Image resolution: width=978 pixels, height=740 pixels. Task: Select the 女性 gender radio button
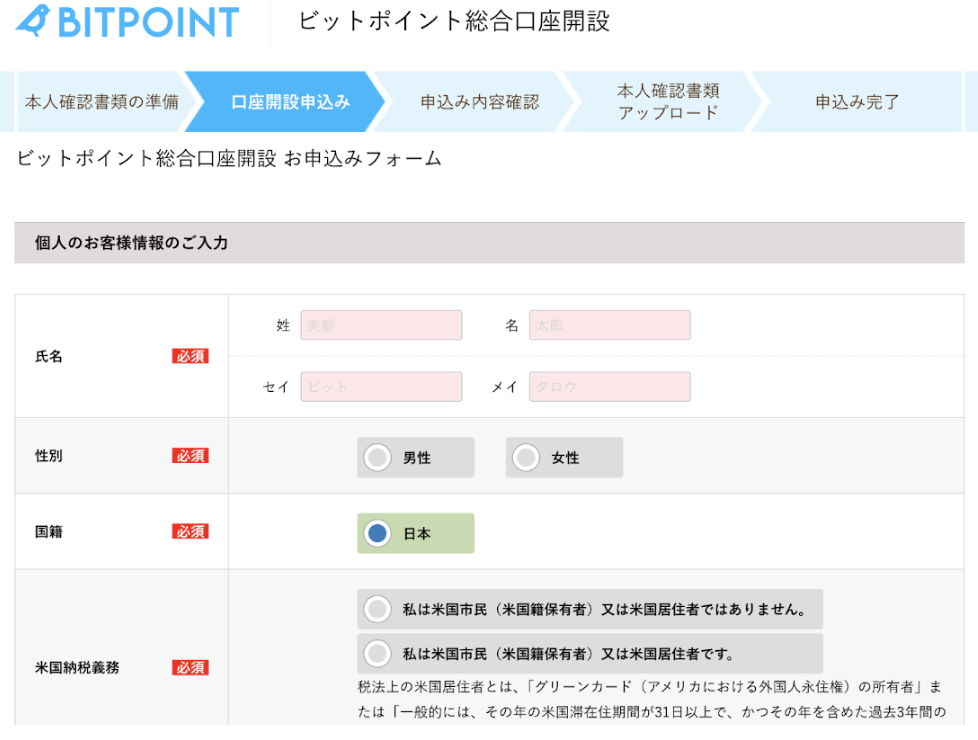[x=526, y=457]
